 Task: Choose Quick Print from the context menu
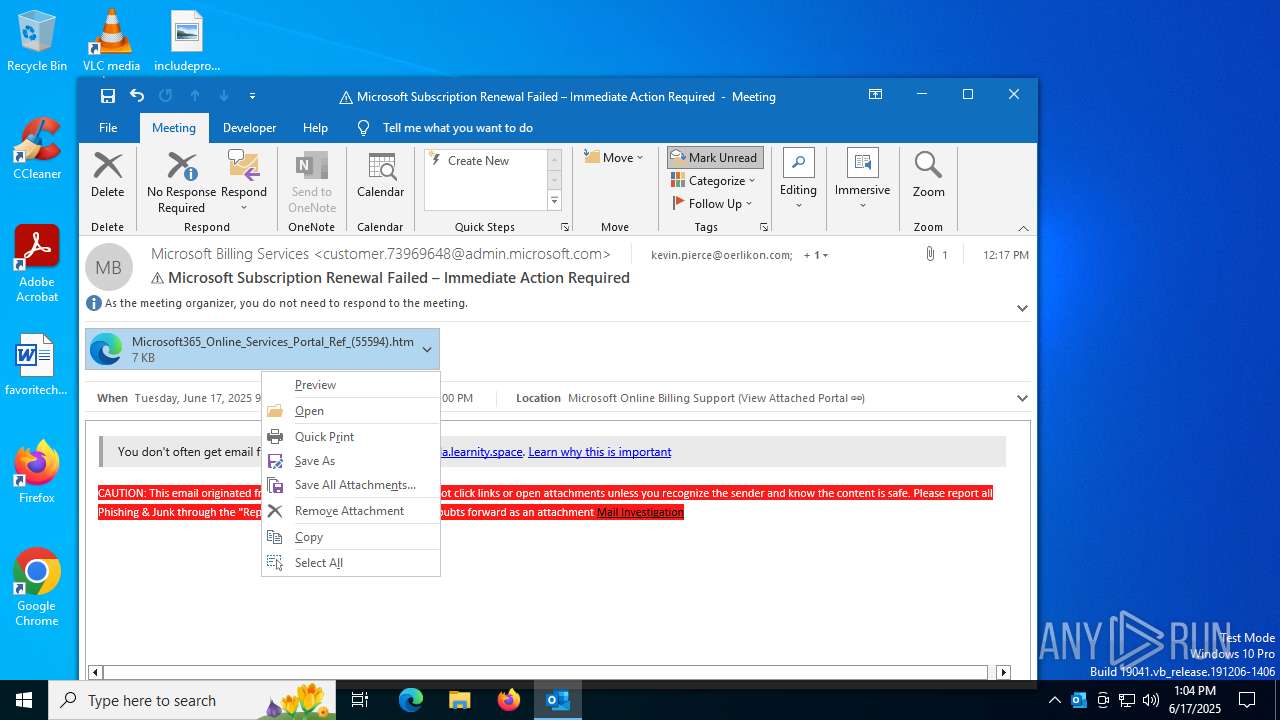point(351,437)
